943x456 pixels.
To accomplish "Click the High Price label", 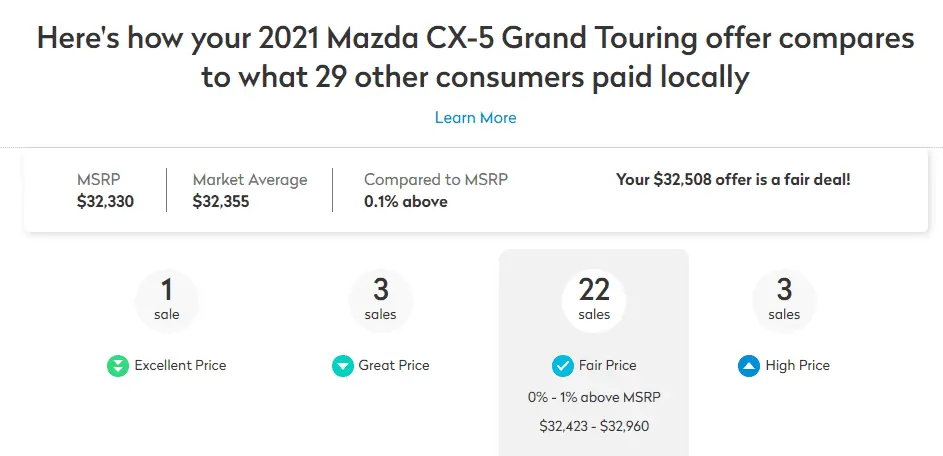I will (x=797, y=366).
